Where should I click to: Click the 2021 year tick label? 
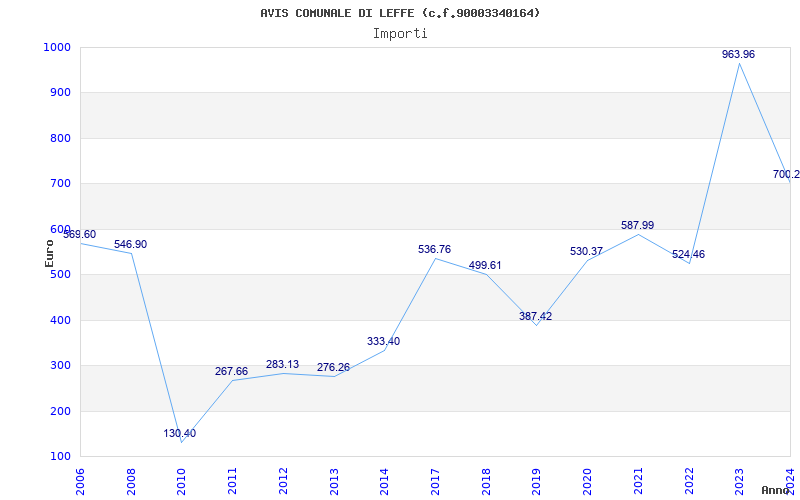(x=638, y=482)
